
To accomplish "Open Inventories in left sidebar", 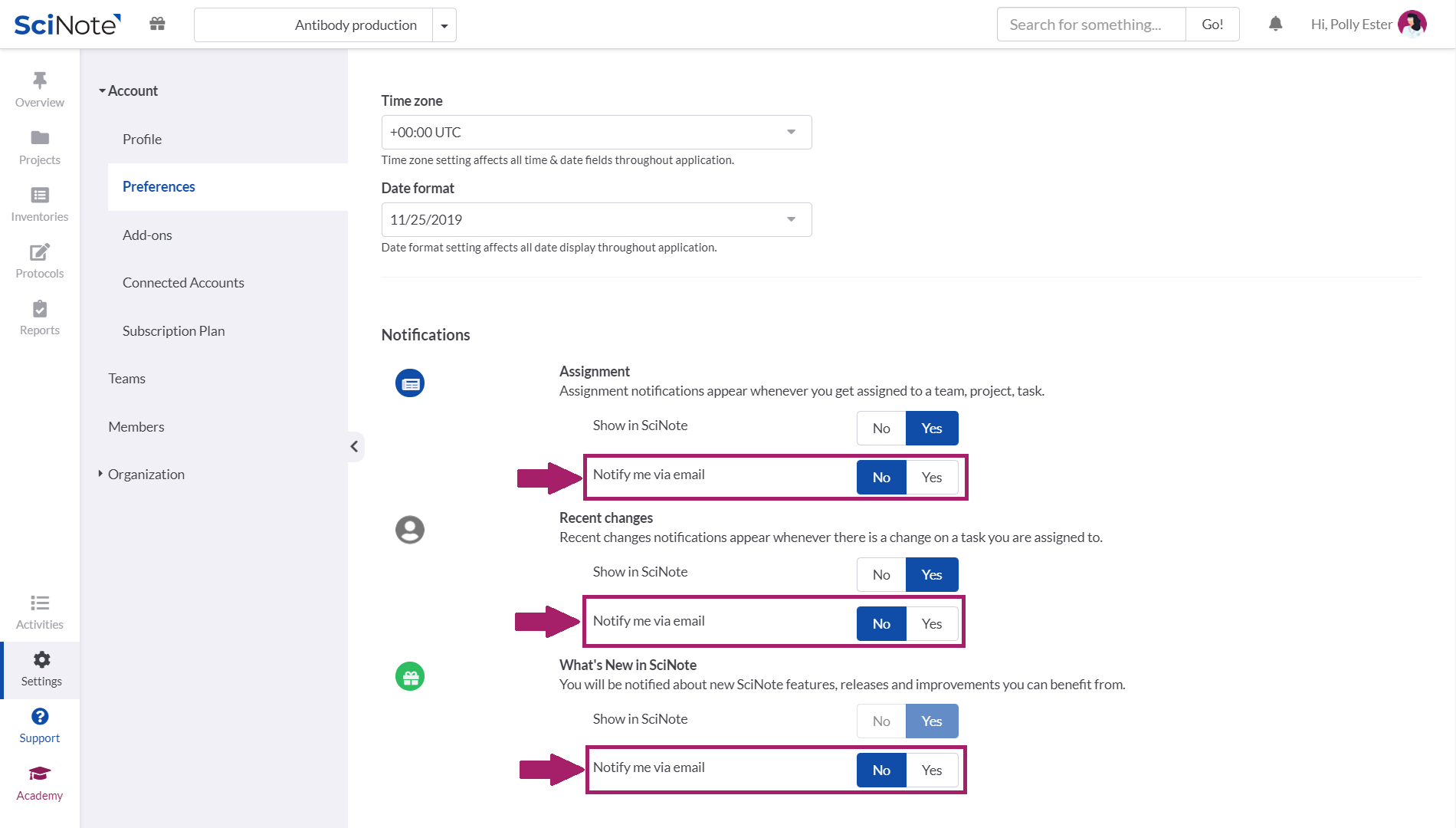I will point(40,204).
